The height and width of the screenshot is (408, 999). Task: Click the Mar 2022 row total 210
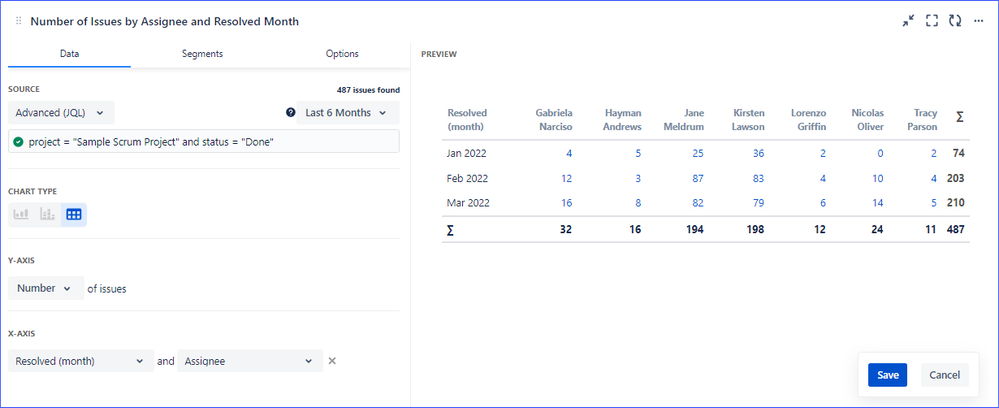956,203
